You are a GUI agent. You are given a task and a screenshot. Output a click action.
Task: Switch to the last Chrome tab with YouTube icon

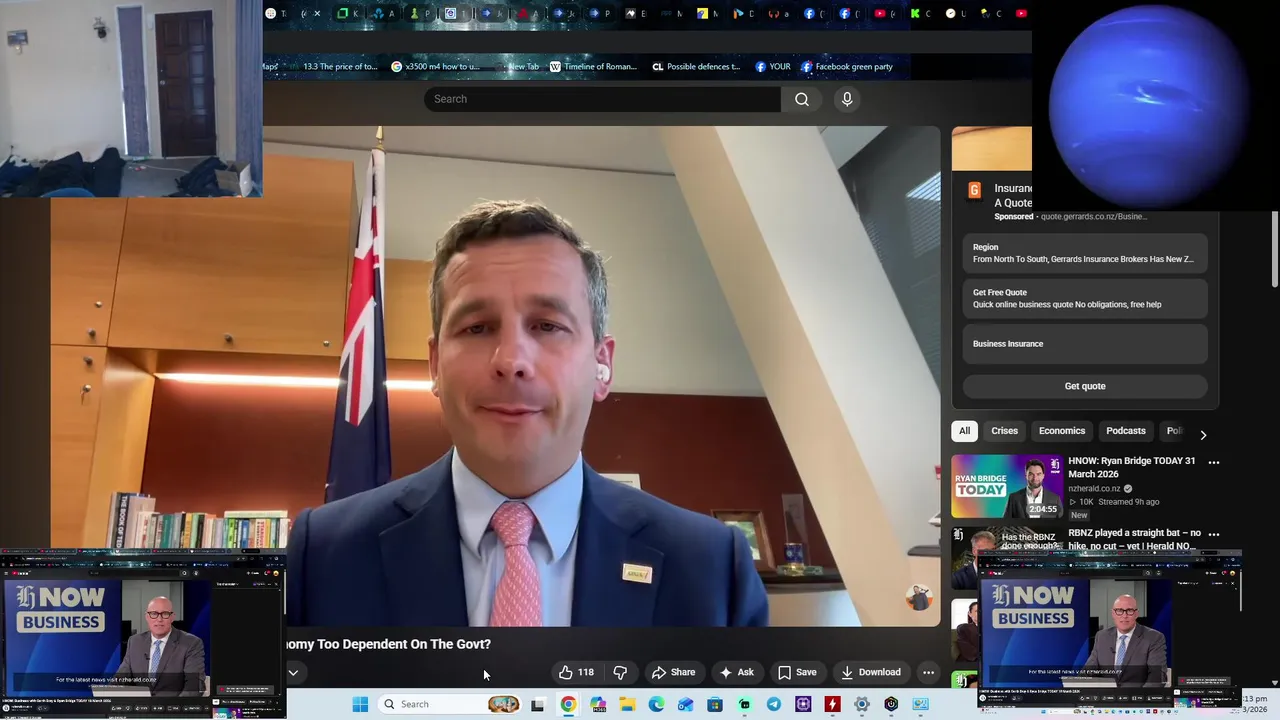pos(1021,13)
